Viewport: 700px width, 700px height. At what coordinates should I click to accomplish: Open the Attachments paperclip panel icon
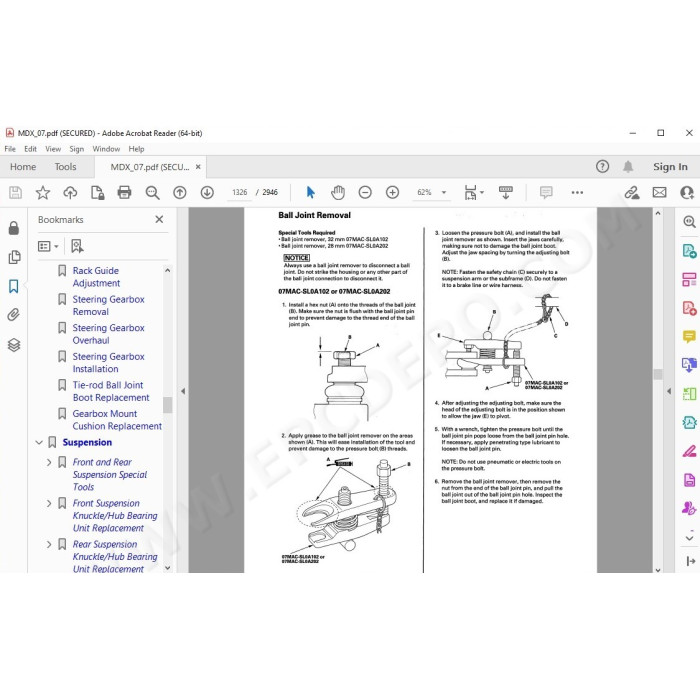tap(14, 315)
